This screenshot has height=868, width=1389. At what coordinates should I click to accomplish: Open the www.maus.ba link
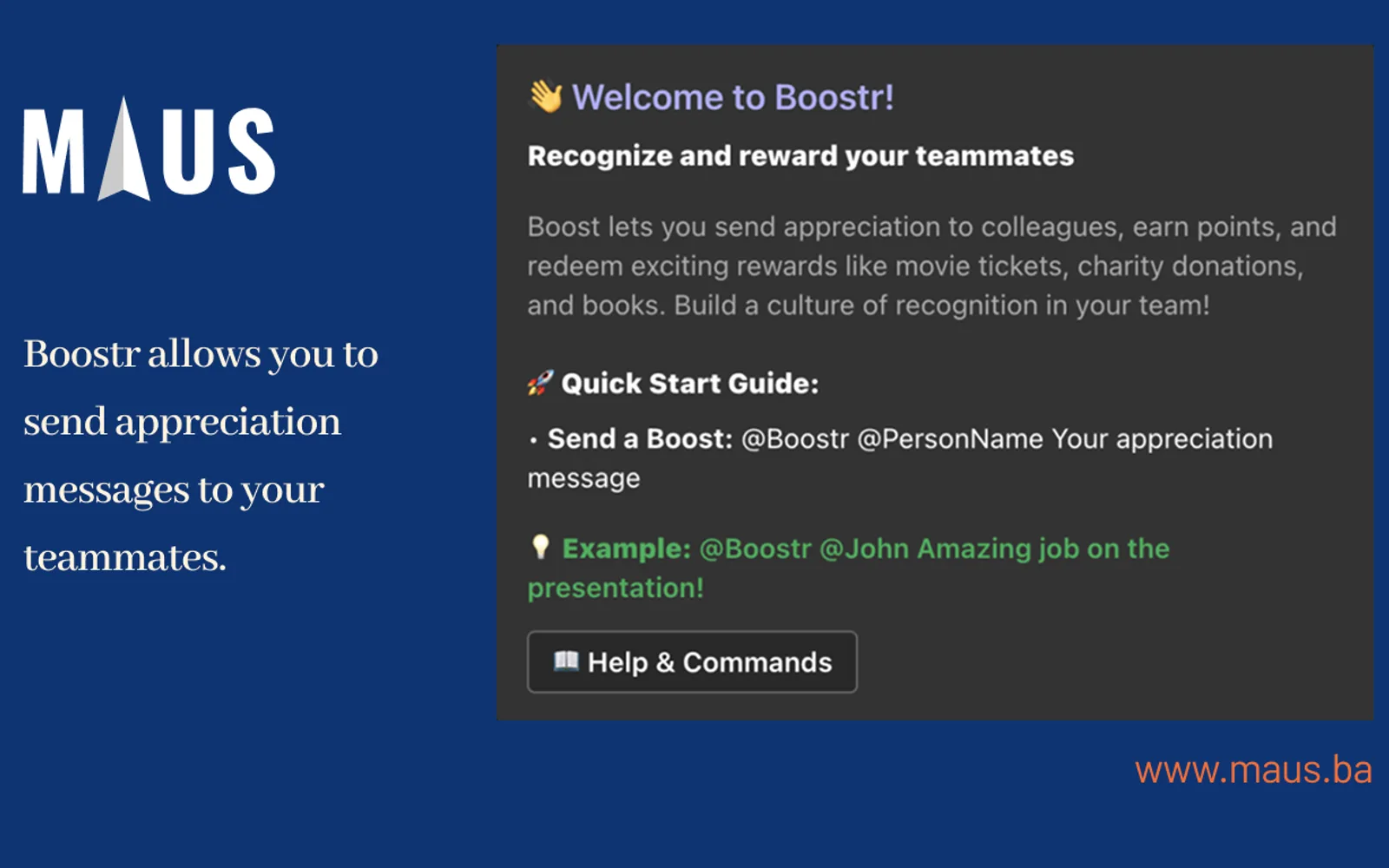(x=1254, y=770)
